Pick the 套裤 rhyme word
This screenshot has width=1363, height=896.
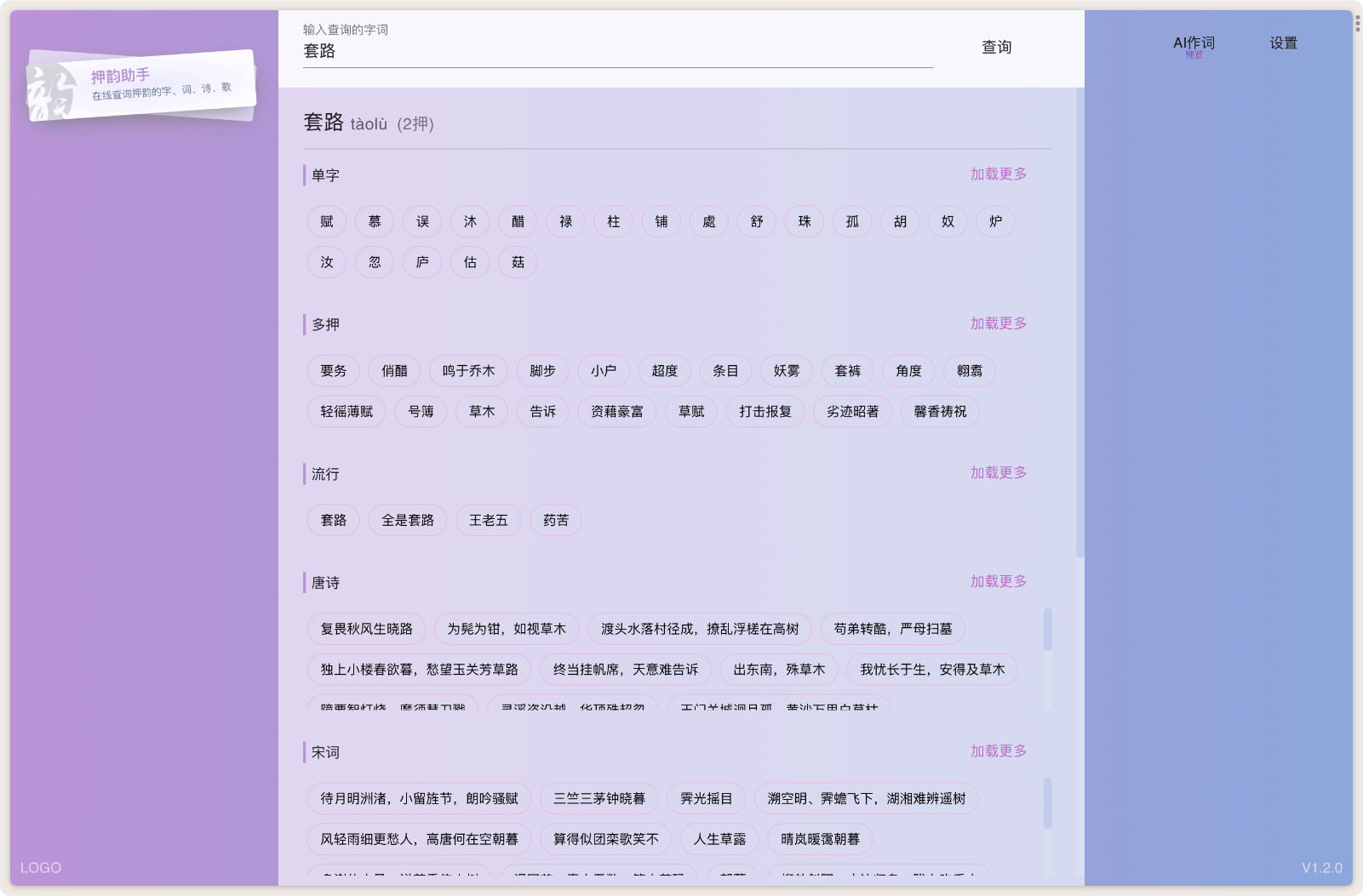848,371
